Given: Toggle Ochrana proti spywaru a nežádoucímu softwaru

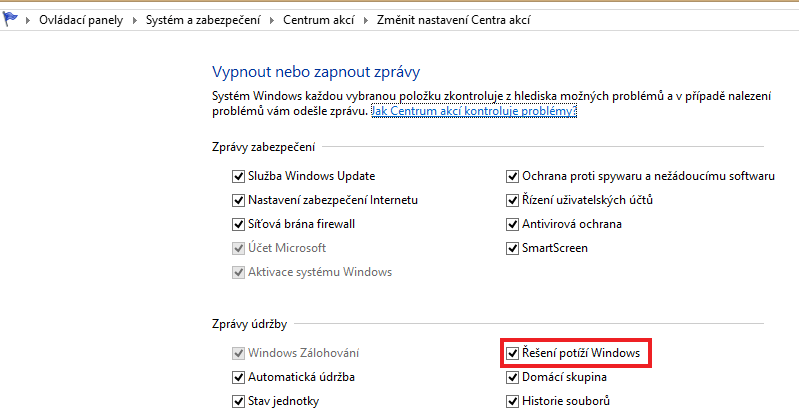Looking at the screenshot, I should coord(513,176).
